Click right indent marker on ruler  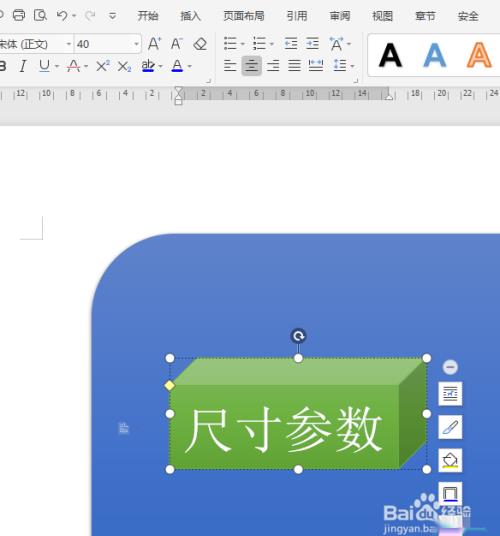[389, 97]
